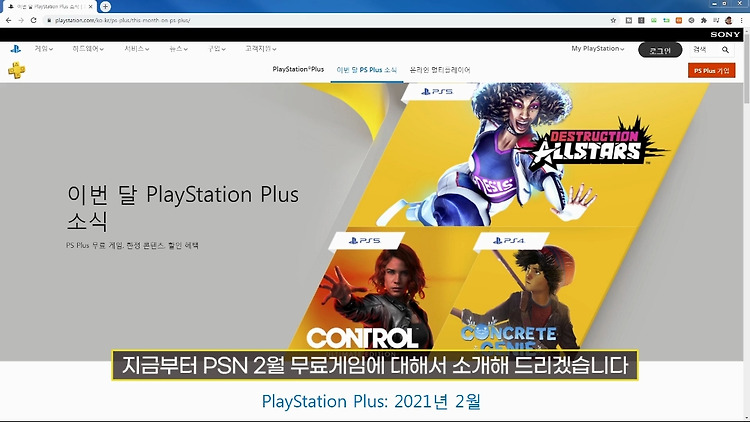This screenshot has height=422, width=750.
Task: Click the PS Plus 무료 게임 subtitle text
Action: click(132, 245)
